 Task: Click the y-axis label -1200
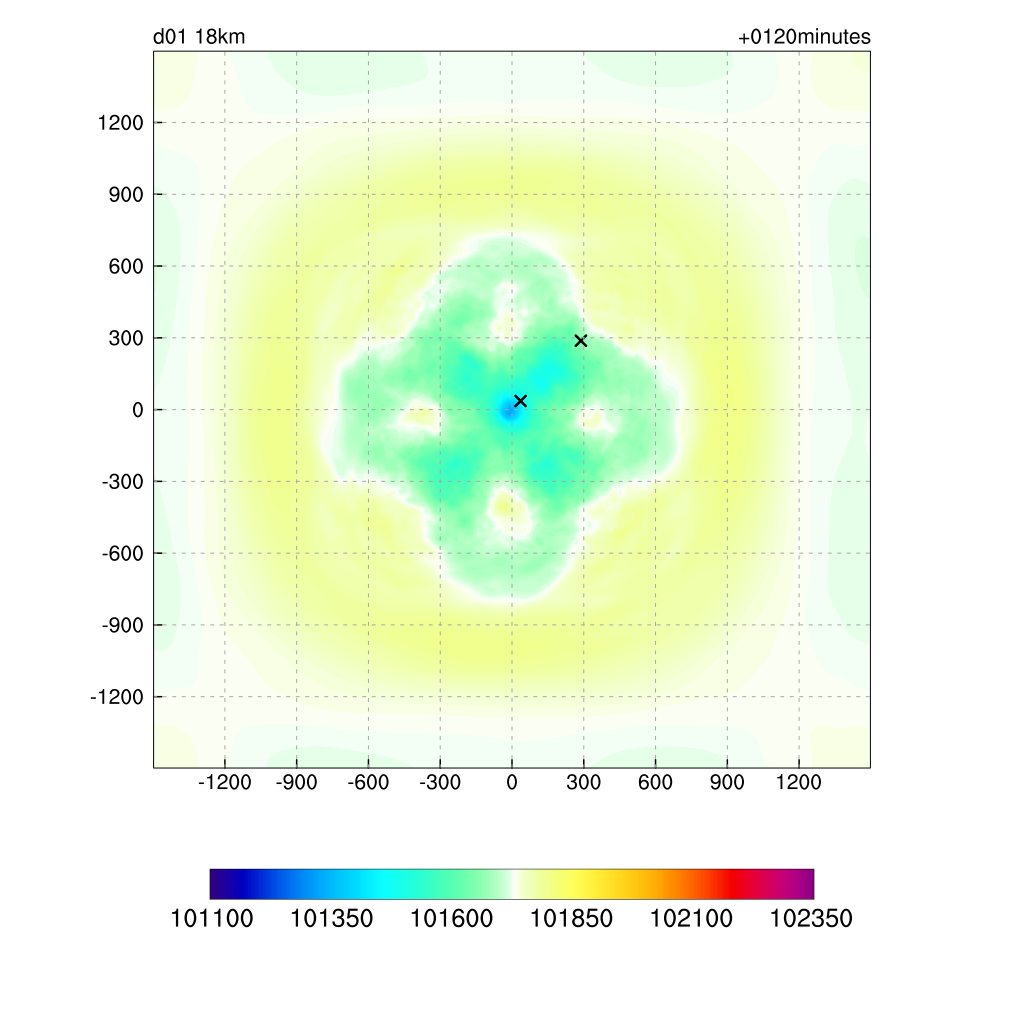[117, 697]
